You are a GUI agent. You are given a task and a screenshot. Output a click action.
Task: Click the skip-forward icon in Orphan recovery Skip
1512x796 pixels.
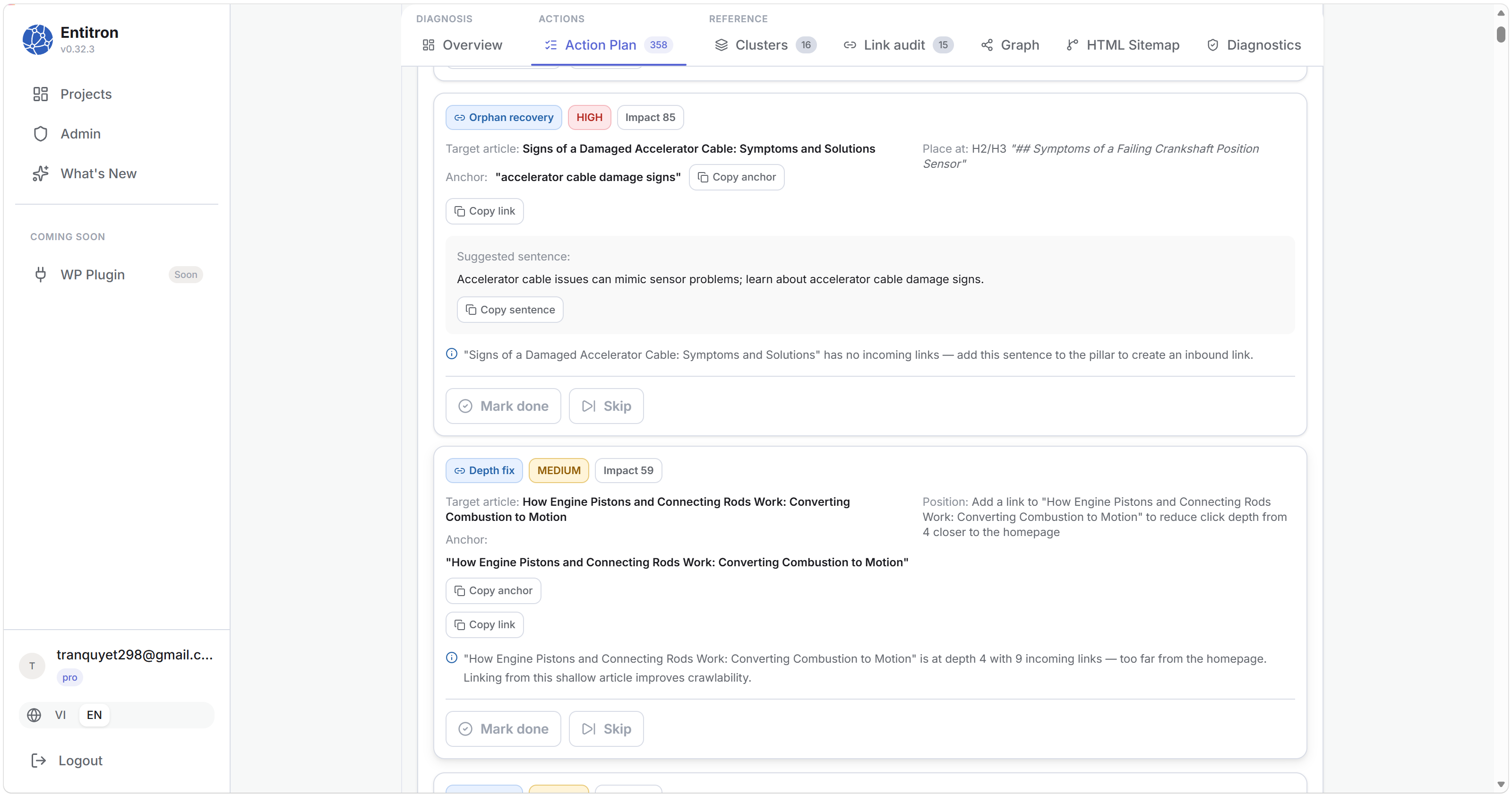click(x=589, y=406)
